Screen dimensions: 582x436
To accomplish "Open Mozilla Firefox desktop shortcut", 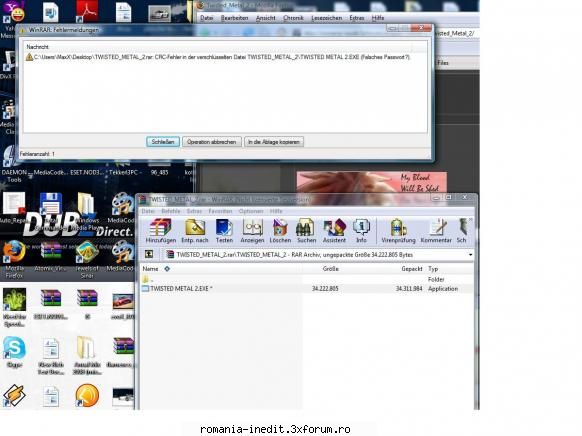I will (x=14, y=259).
